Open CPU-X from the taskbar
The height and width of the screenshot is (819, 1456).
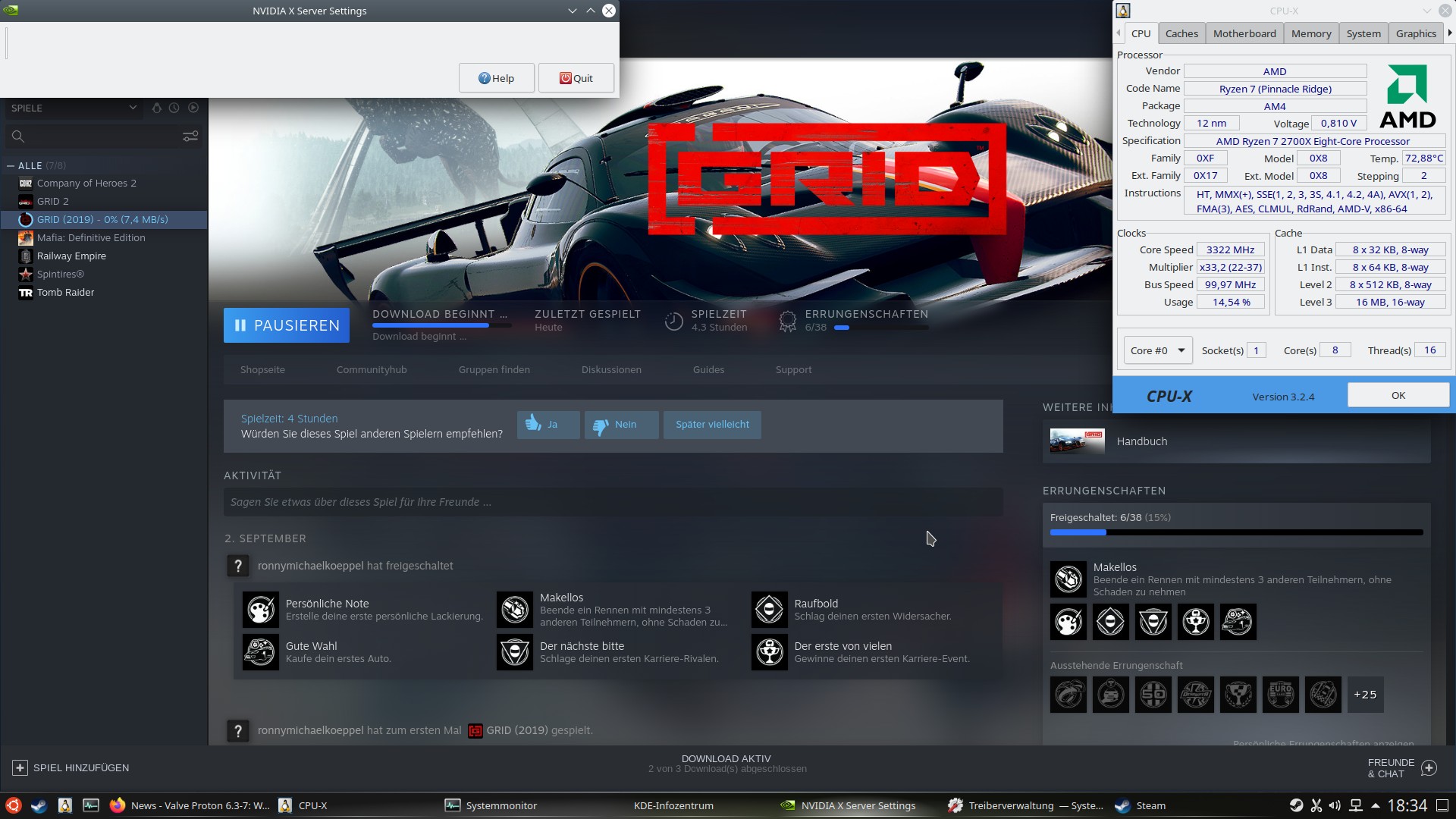[306, 805]
